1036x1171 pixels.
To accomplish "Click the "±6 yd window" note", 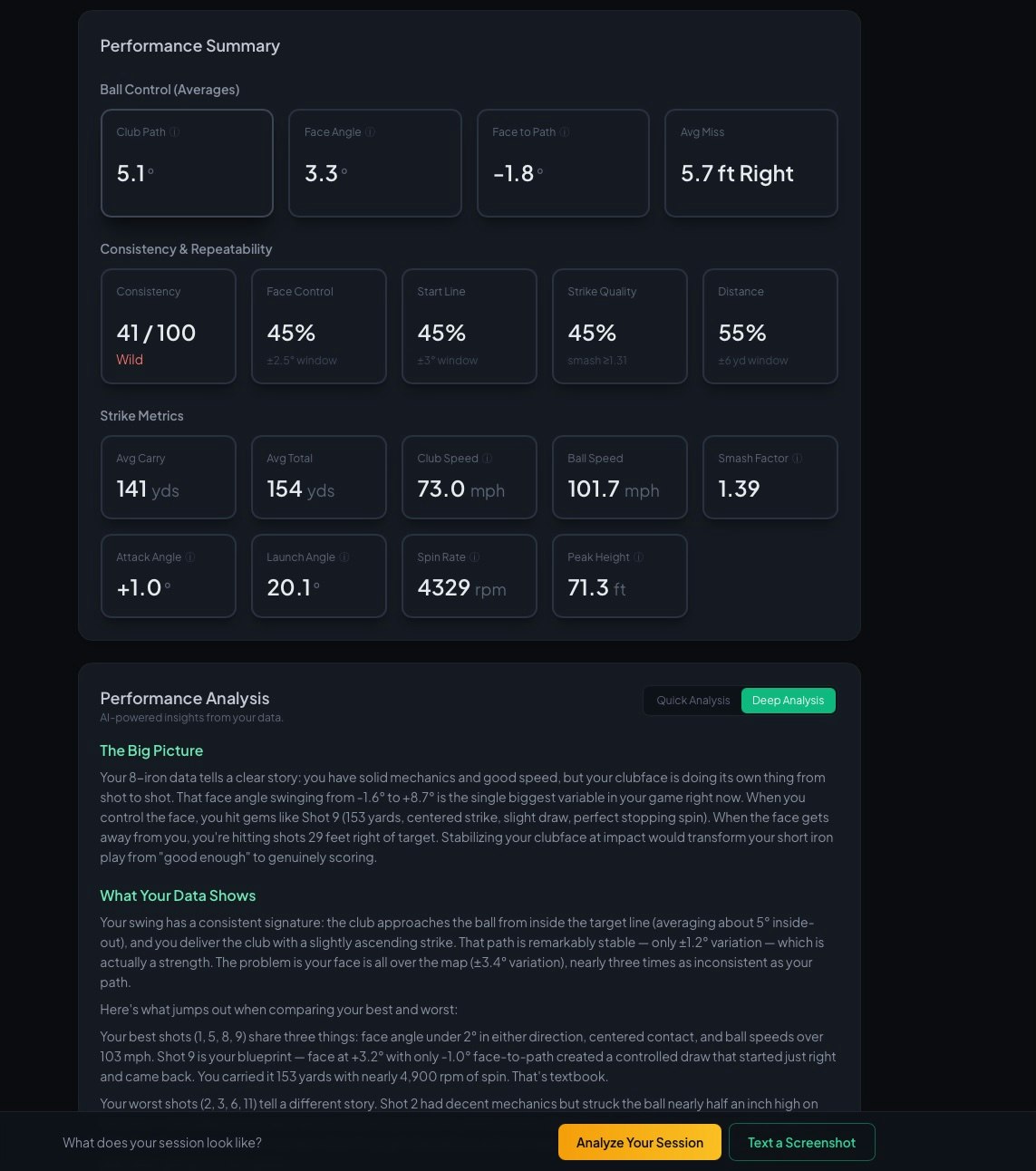I will point(752,361).
